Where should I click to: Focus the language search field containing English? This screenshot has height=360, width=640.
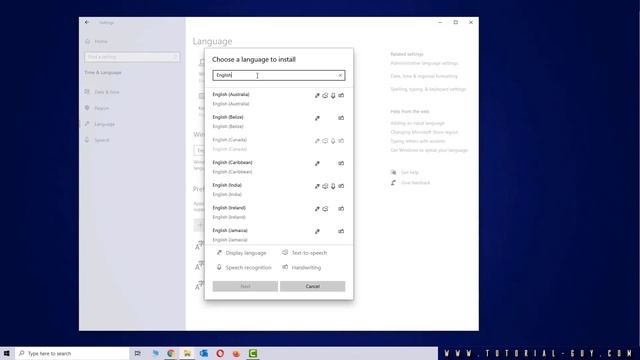click(279, 75)
